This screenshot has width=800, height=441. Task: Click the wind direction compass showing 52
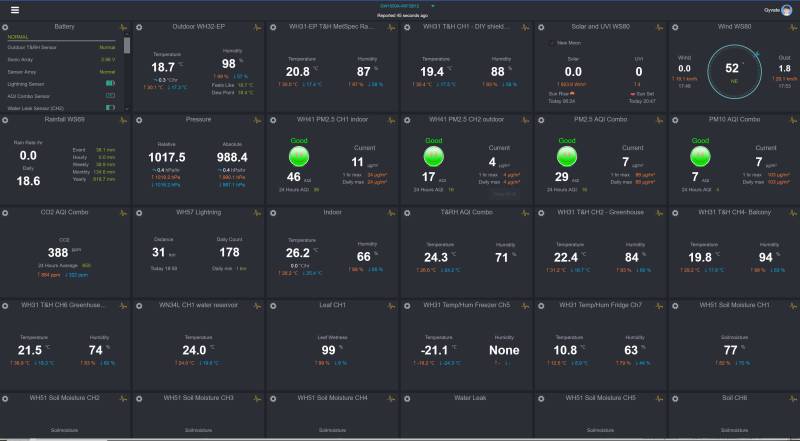click(734, 71)
